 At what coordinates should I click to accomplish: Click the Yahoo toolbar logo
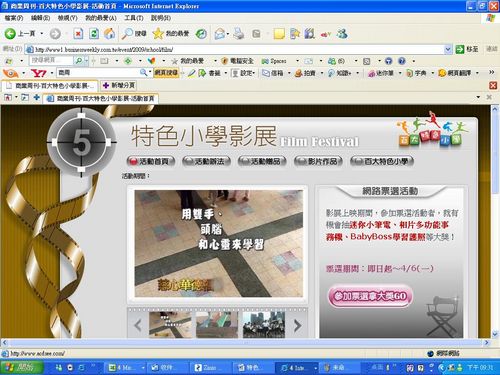[38, 73]
